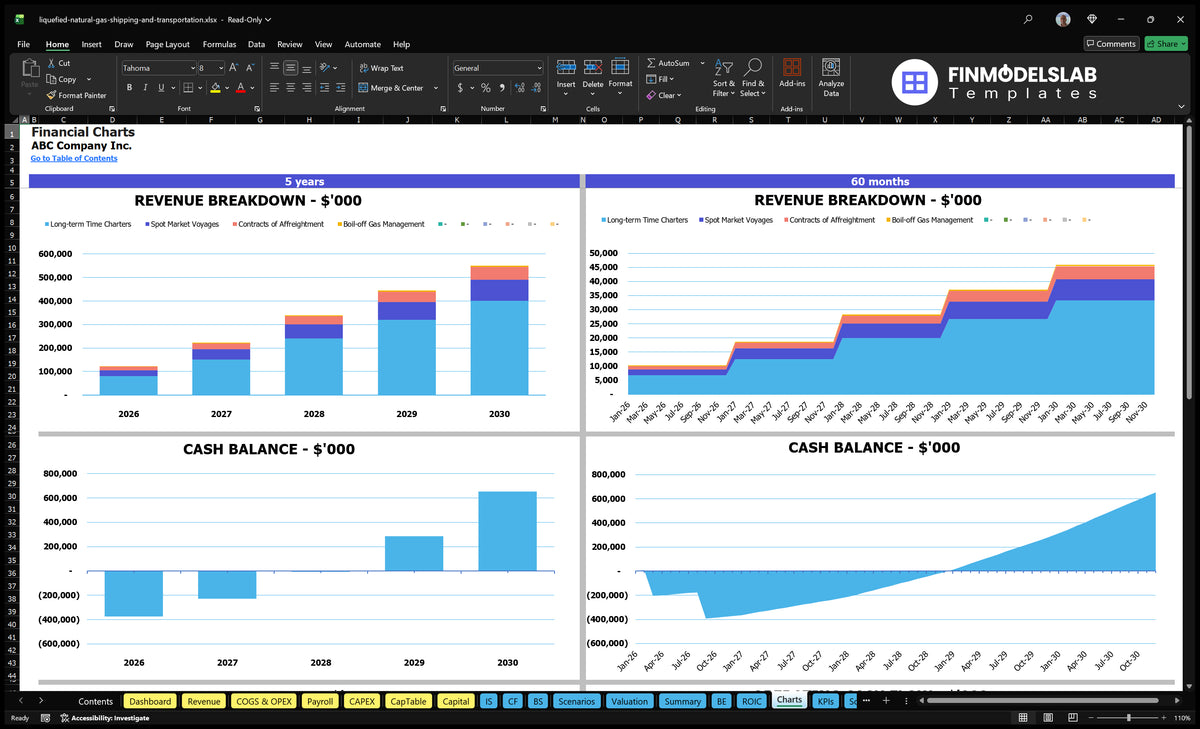The width and height of the screenshot is (1200, 729).
Task: Click the Decrease Decimal icon
Action: pos(536,88)
